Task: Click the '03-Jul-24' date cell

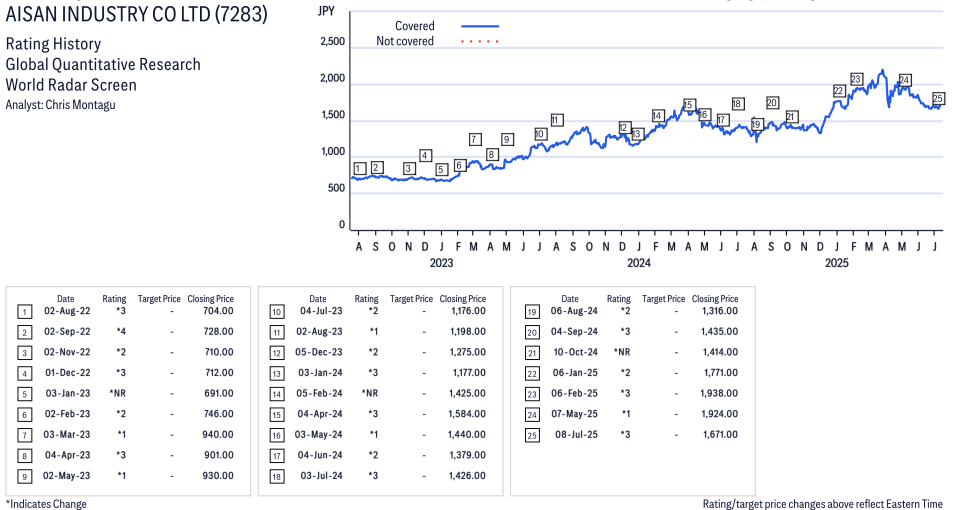Action: (x=321, y=476)
